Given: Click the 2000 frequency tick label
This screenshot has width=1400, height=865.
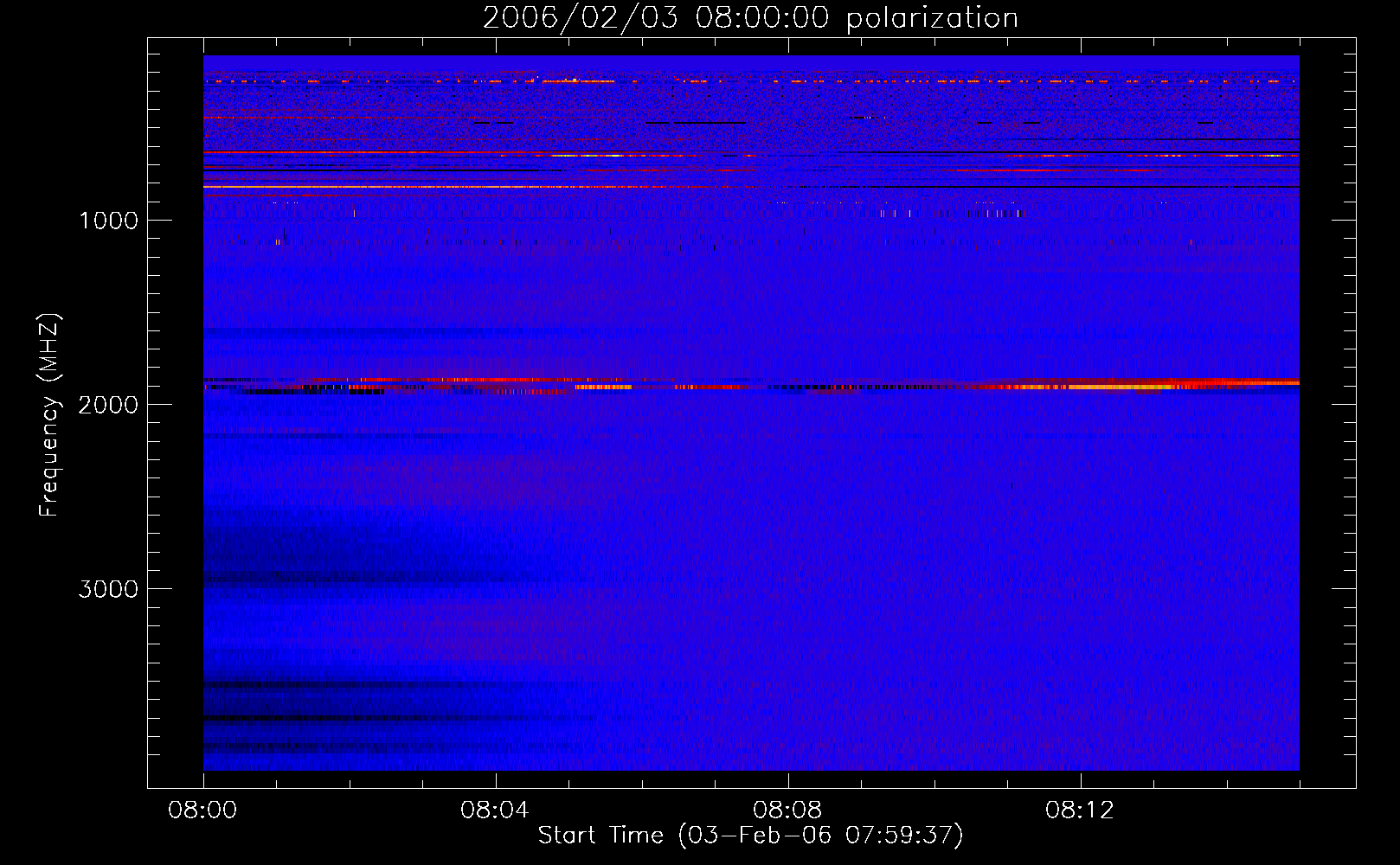Looking at the screenshot, I should pyautogui.click(x=108, y=405).
